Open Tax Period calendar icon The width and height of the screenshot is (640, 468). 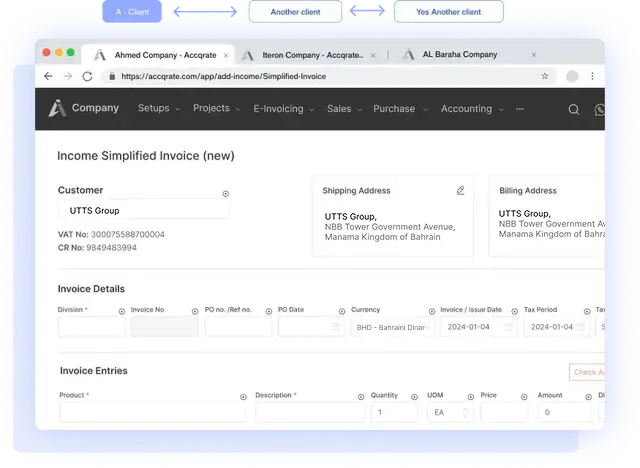pyautogui.click(x=581, y=327)
